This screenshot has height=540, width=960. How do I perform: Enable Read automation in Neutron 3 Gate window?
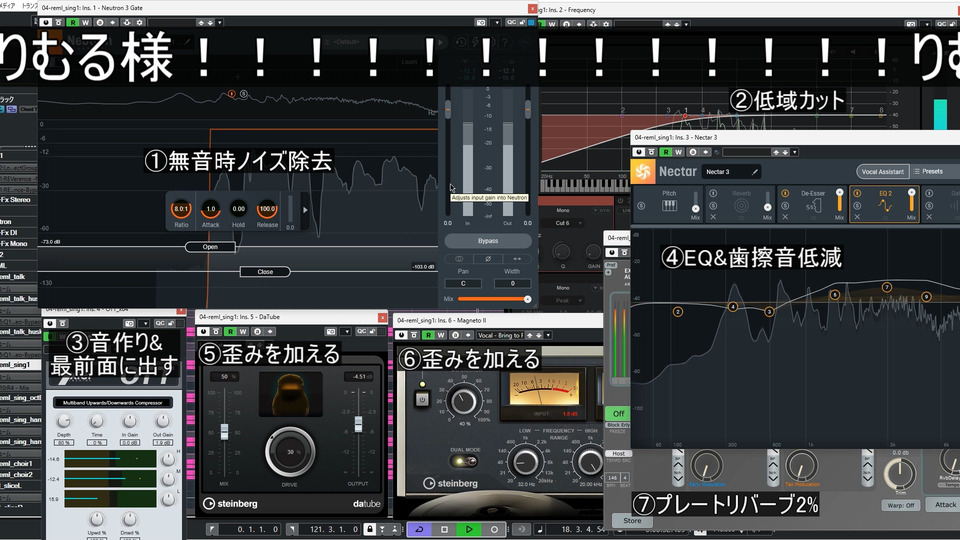(x=73, y=23)
